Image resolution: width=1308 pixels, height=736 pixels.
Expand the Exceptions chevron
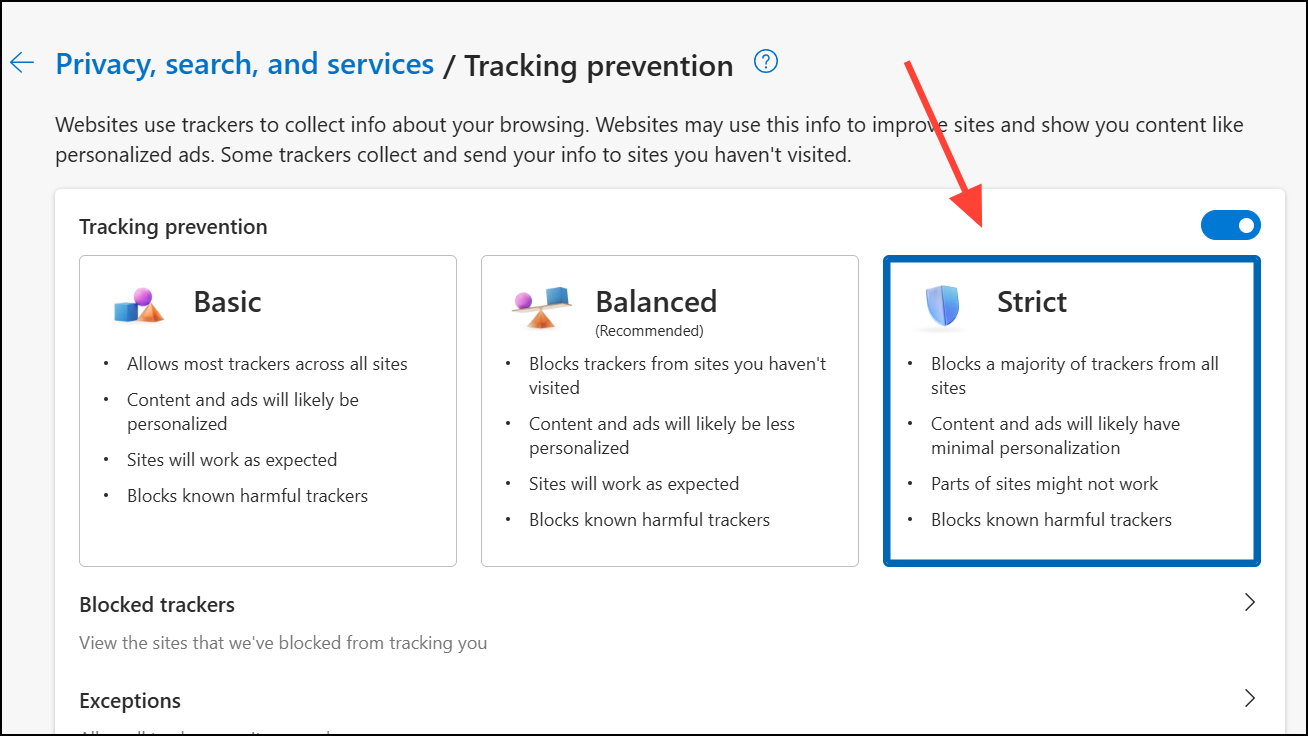click(1249, 698)
